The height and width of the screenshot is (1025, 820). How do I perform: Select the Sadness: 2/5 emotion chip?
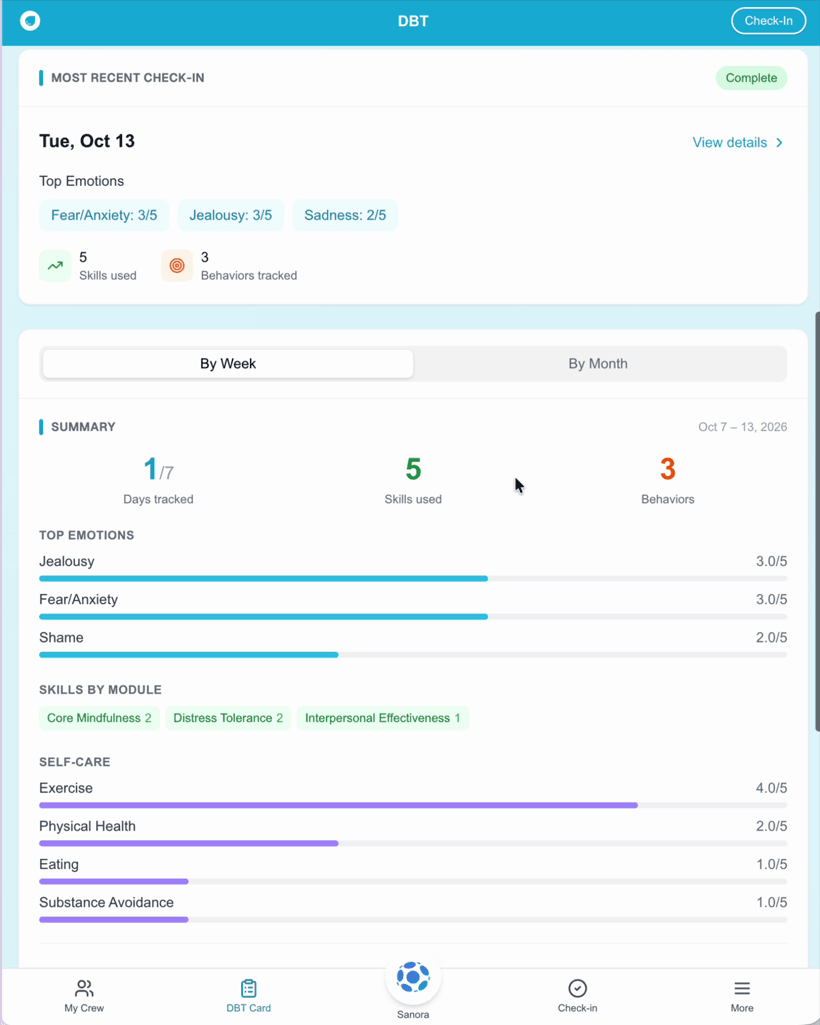(345, 215)
